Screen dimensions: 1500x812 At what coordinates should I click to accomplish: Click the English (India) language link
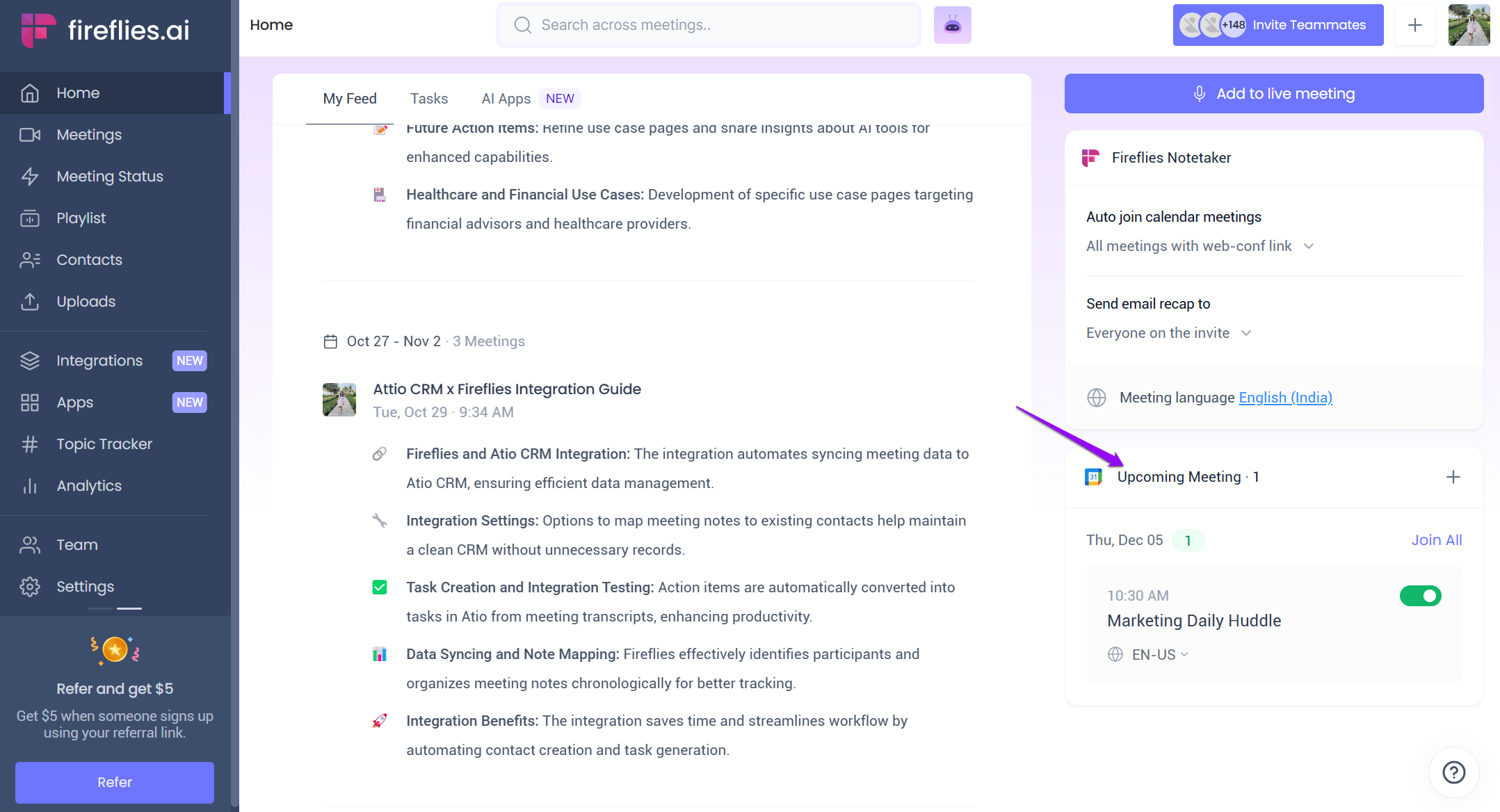(1285, 398)
